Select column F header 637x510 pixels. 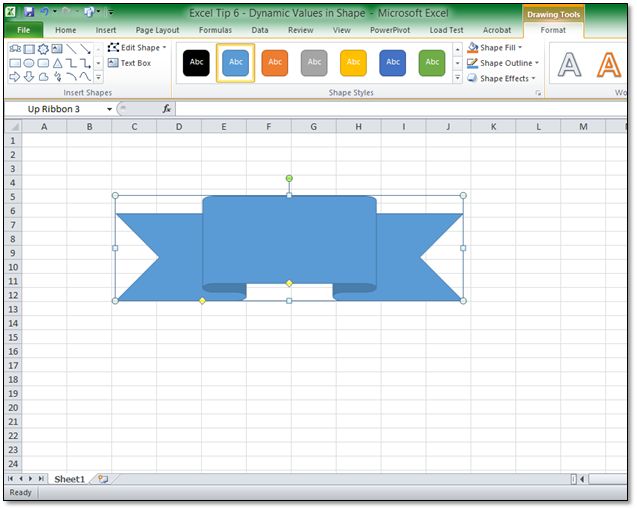point(269,126)
